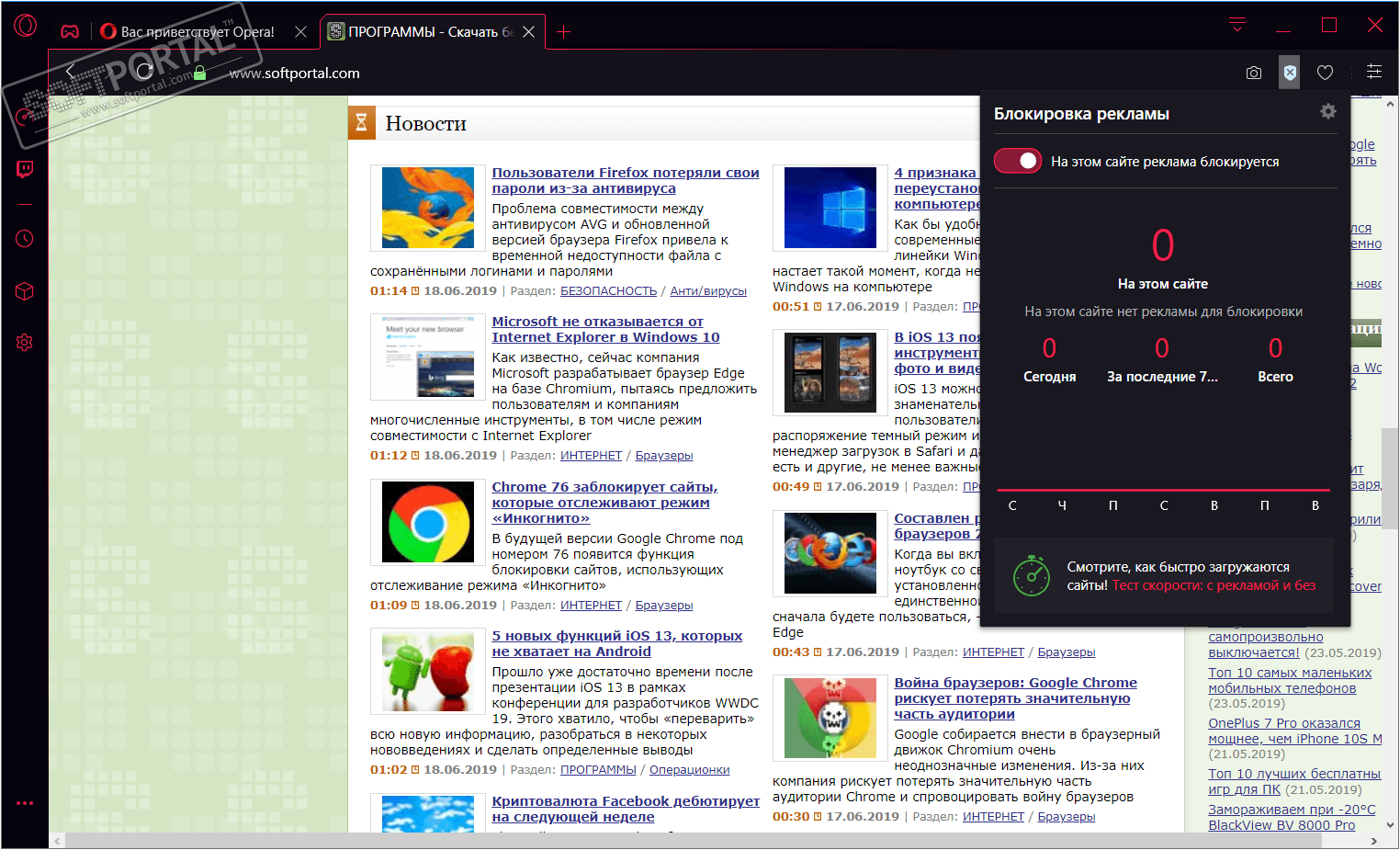Open 'Криптовалюта Facebook дебютирует' article

626,809
